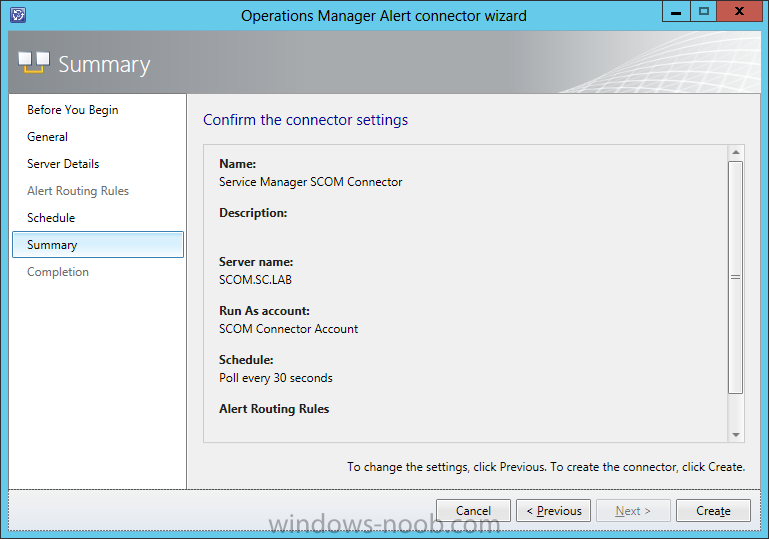The image size is (769, 539).
Task: Select the Summary step
Action: pos(98,245)
